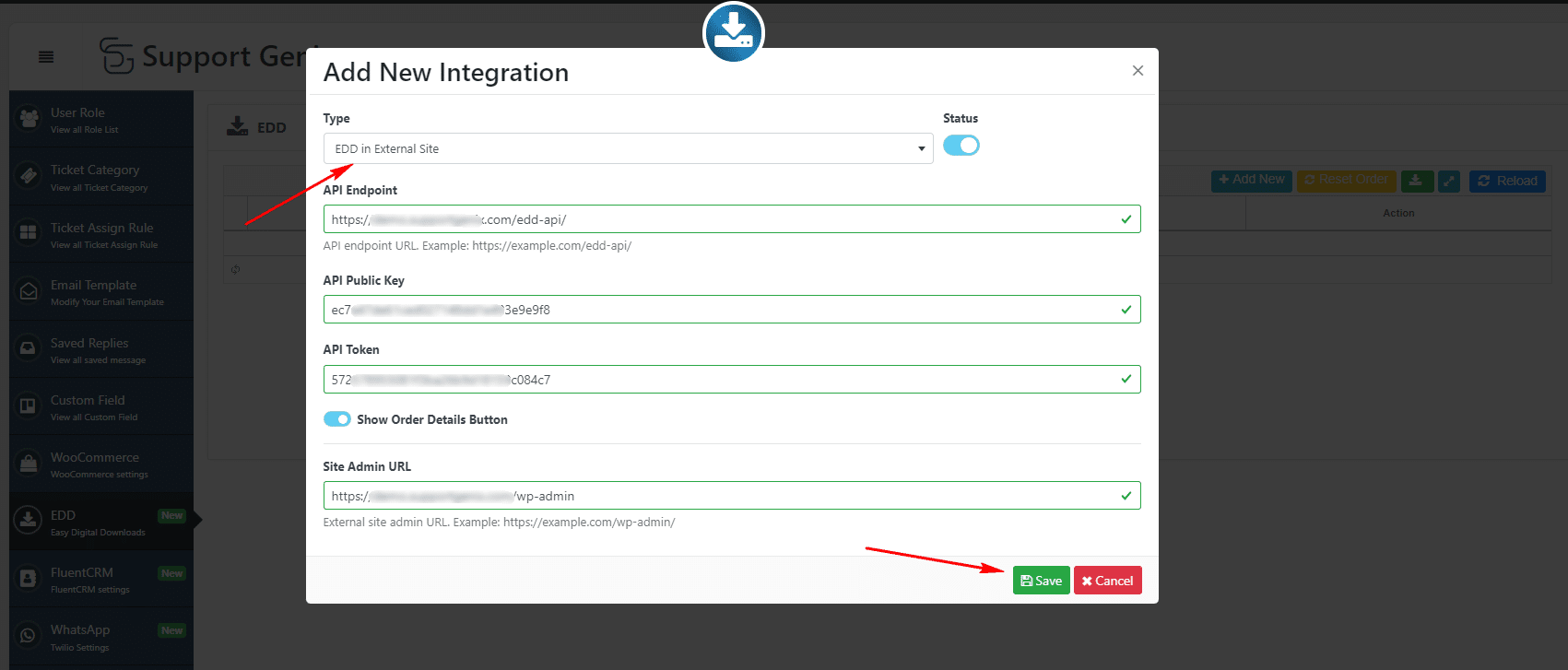Click the Add New Integration title
This screenshot has width=1568, height=670.
pos(446,72)
